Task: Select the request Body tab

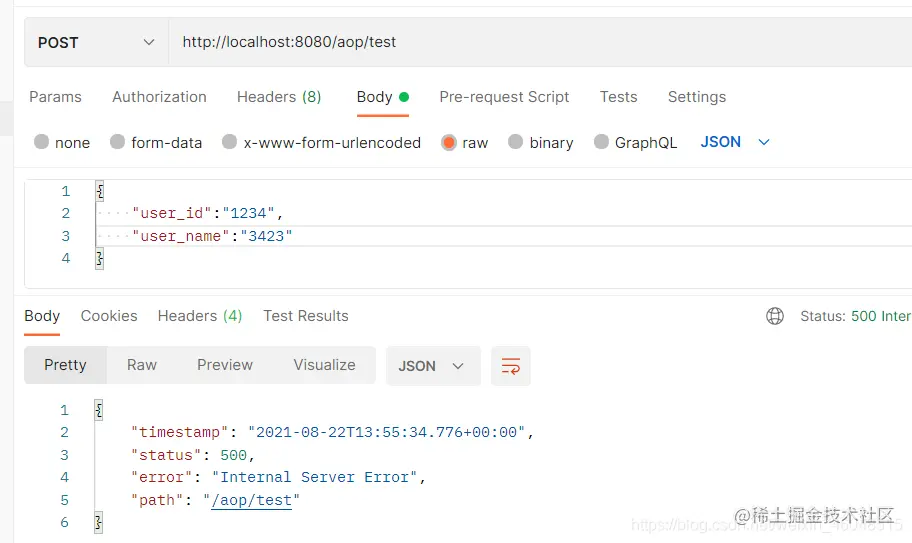Action: (x=383, y=97)
